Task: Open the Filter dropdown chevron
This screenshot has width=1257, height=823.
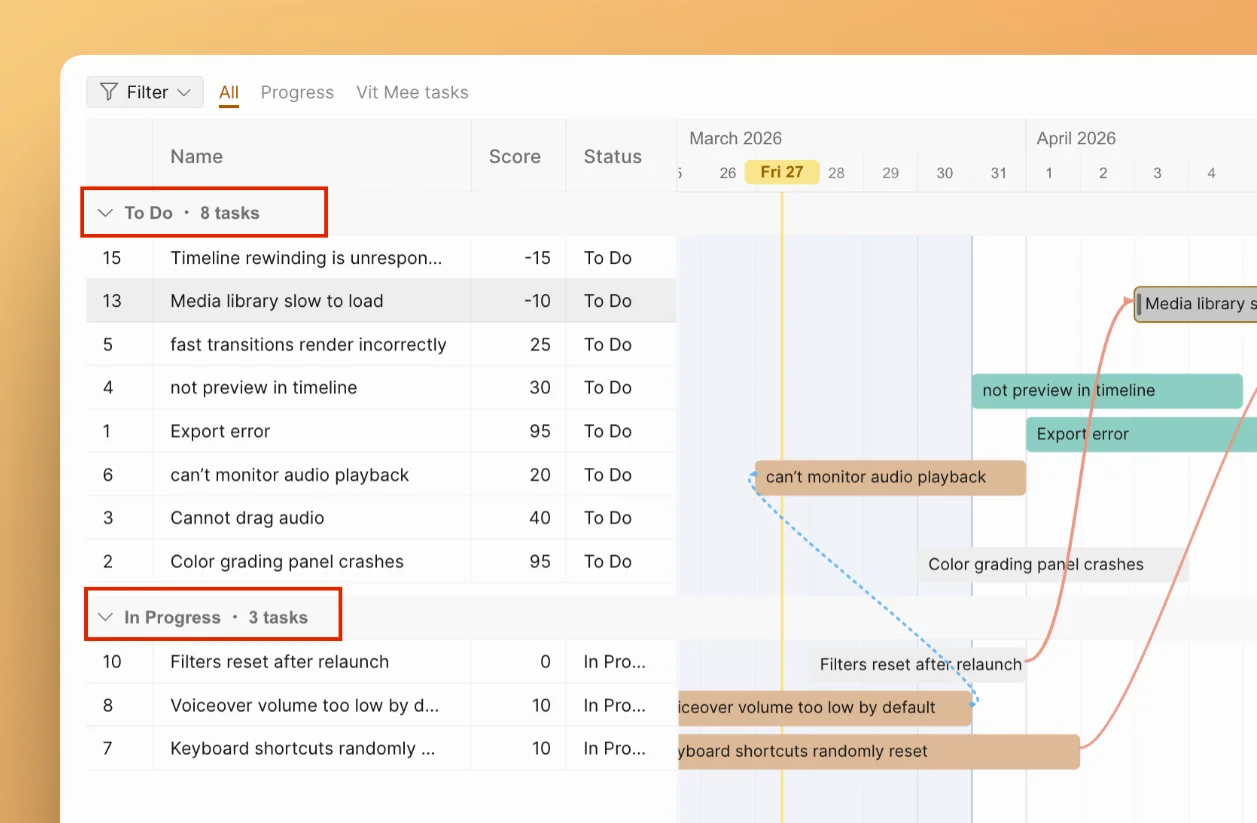Action: [186, 91]
